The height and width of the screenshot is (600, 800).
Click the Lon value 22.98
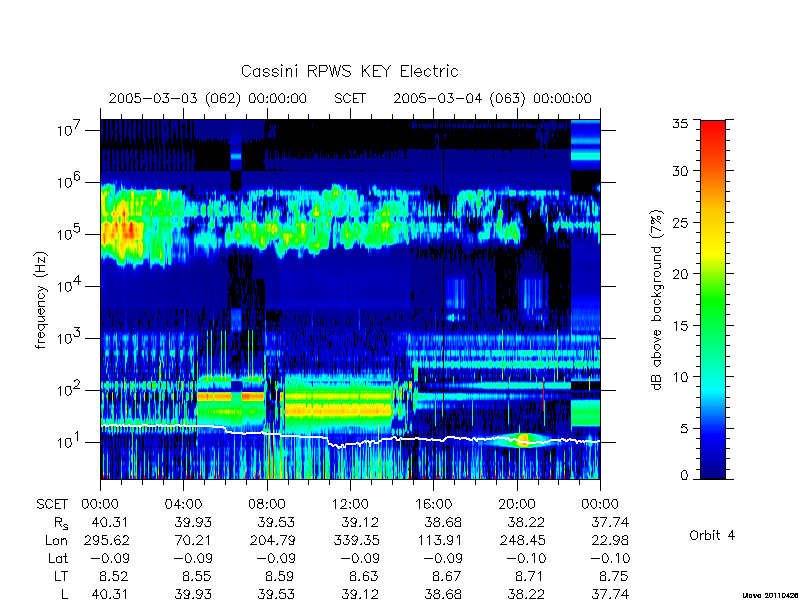click(x=610, y=540)
